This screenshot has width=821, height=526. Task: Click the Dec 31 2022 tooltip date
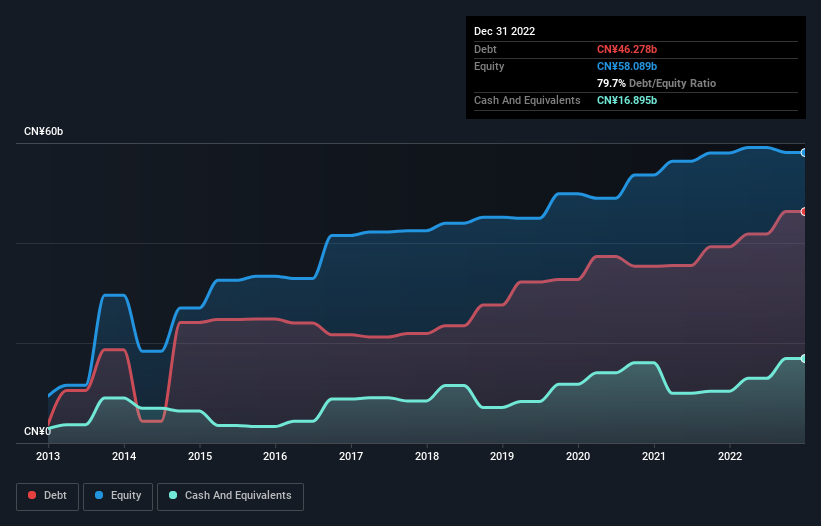505,31
